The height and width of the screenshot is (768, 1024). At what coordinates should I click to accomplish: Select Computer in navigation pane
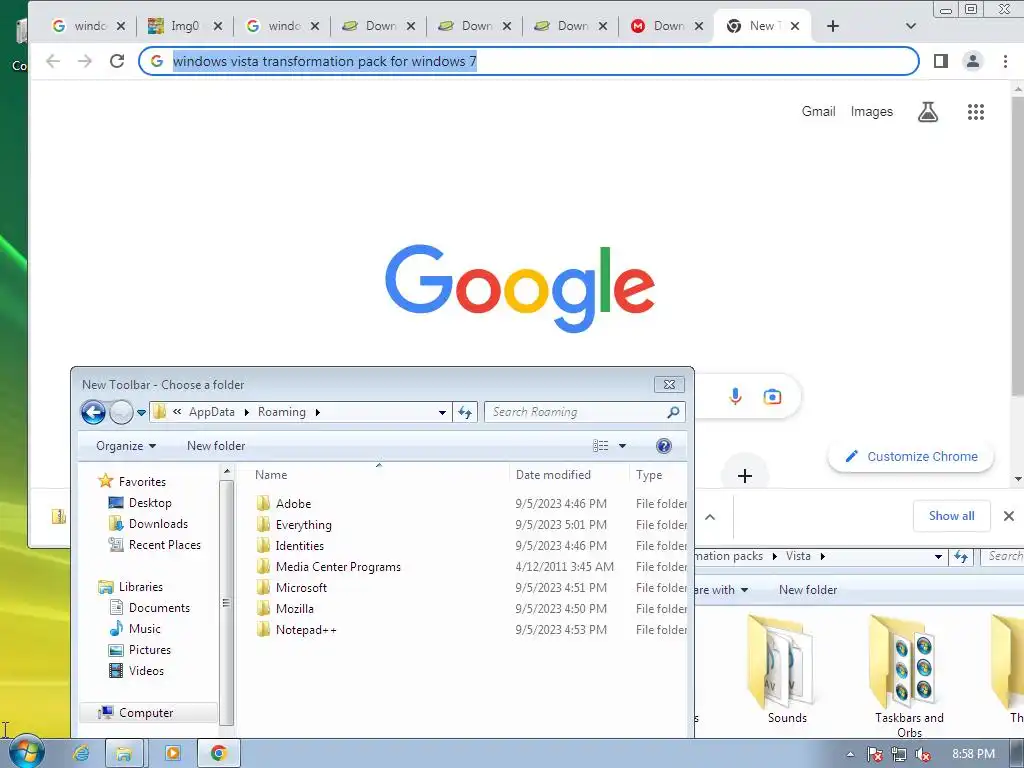point(146,712)
